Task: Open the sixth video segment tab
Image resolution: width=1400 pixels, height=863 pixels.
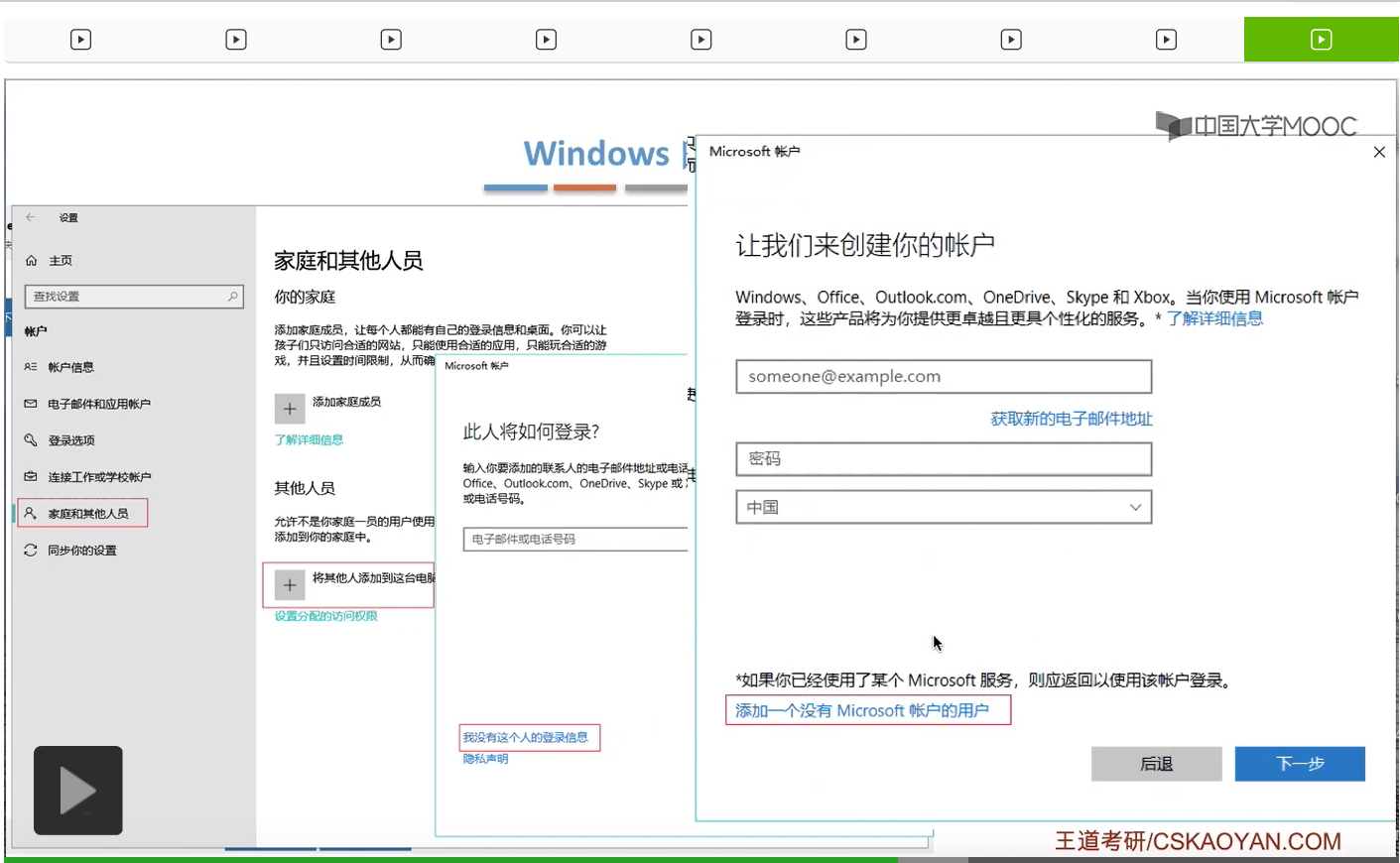Action: 856,40
